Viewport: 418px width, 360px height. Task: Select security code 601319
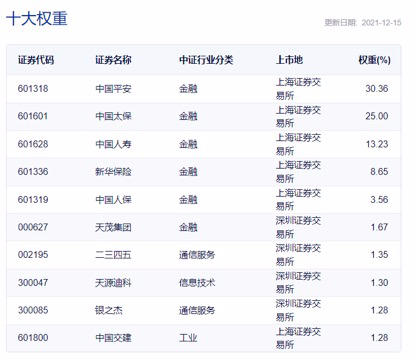coord(33,200)
